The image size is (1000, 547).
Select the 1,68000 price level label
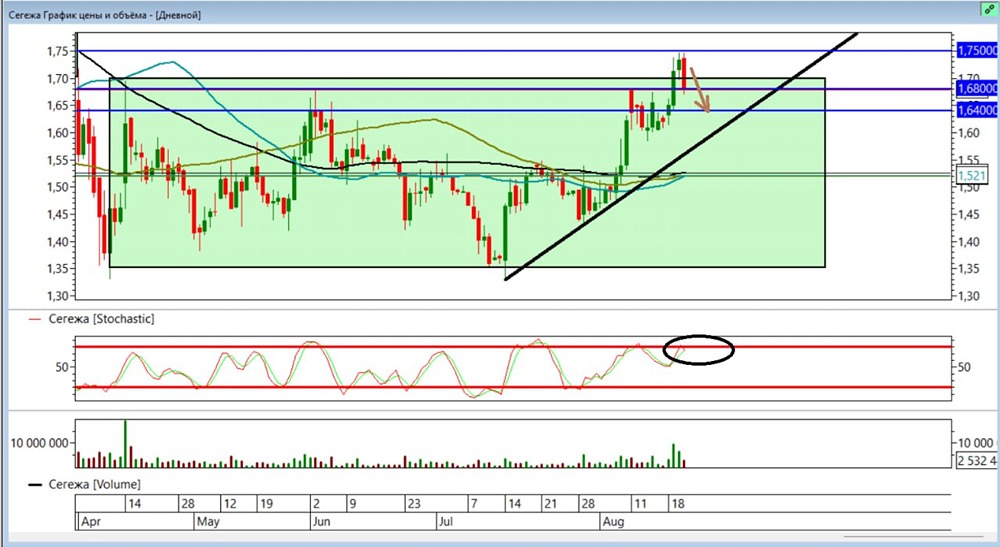[x=976, y=89]
